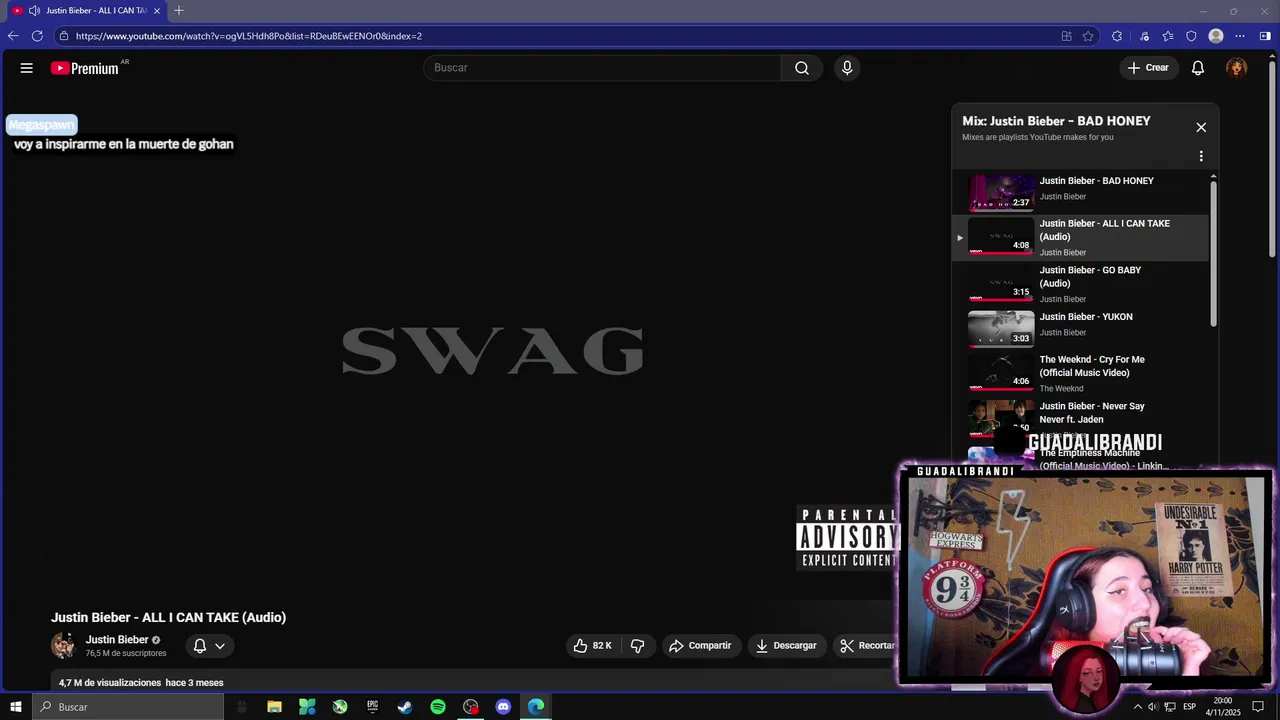Select Justin Bieber - Never Say Never ft. Jaden
The width and height of the screenshot is (1280, 720).
pos(1091,413)
